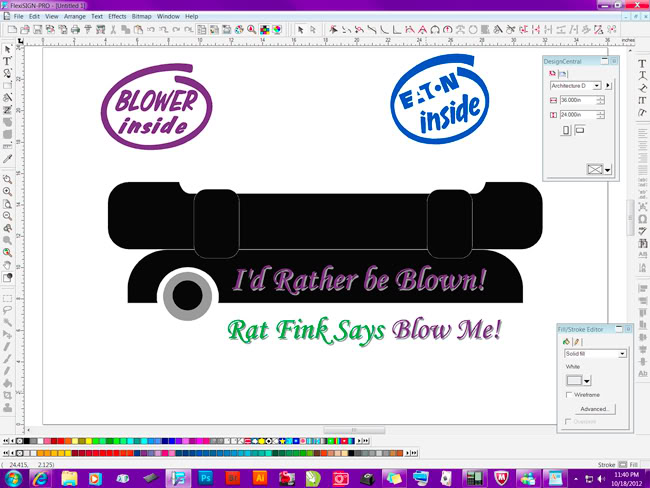Open the View menu
The image size is (650, 488).
pyautogui.click(x=52, y=17)
